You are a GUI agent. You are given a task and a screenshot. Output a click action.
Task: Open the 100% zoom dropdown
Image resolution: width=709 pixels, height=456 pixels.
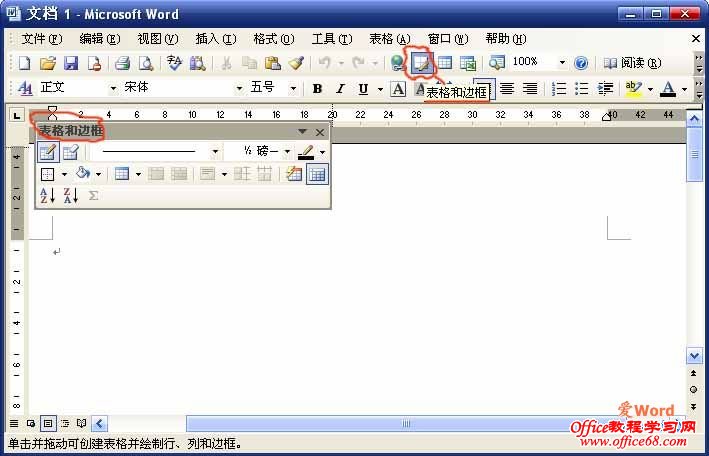tap(562, 62)
